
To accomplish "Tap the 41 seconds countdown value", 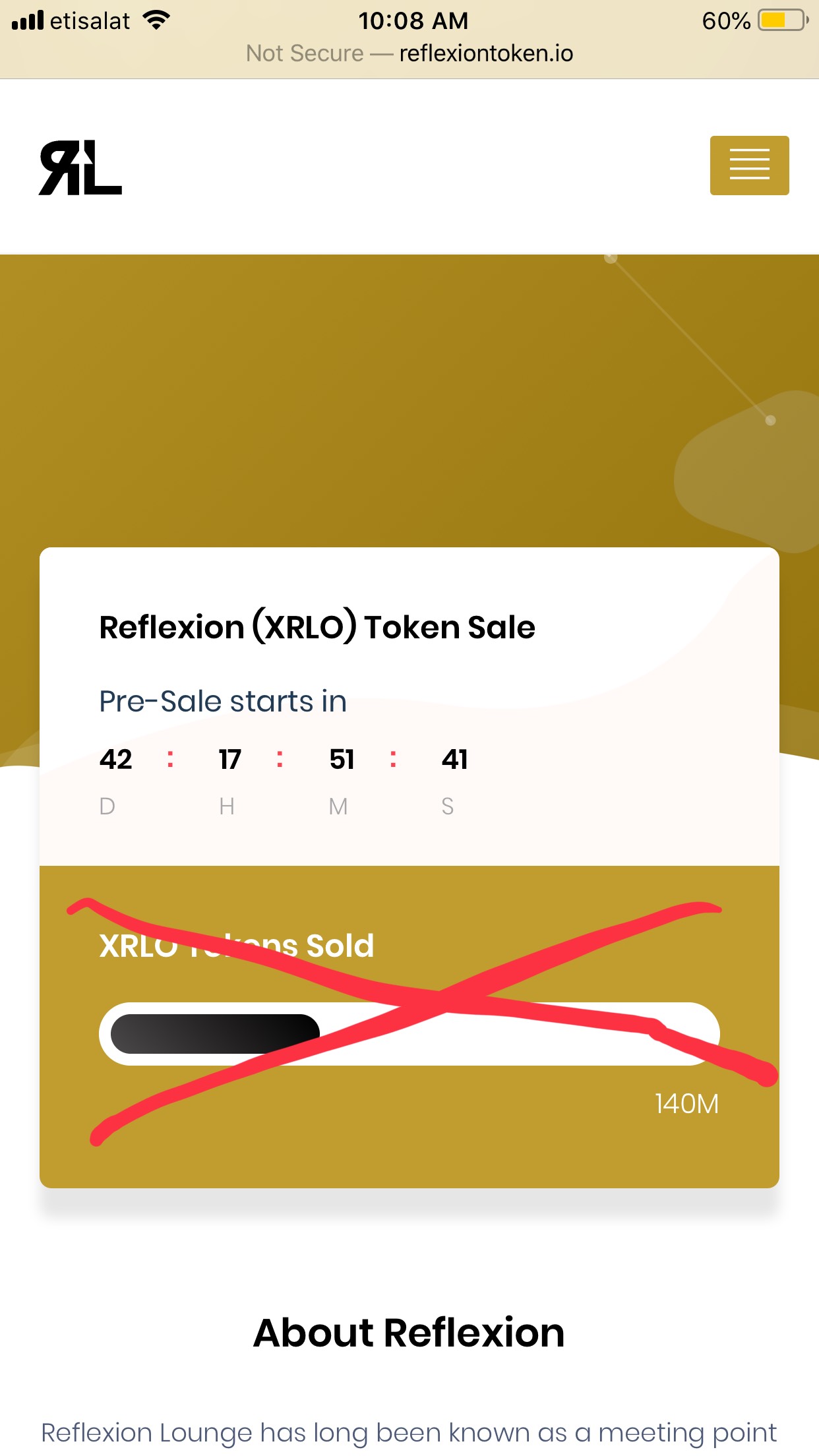I will click(x=455, y=759).
